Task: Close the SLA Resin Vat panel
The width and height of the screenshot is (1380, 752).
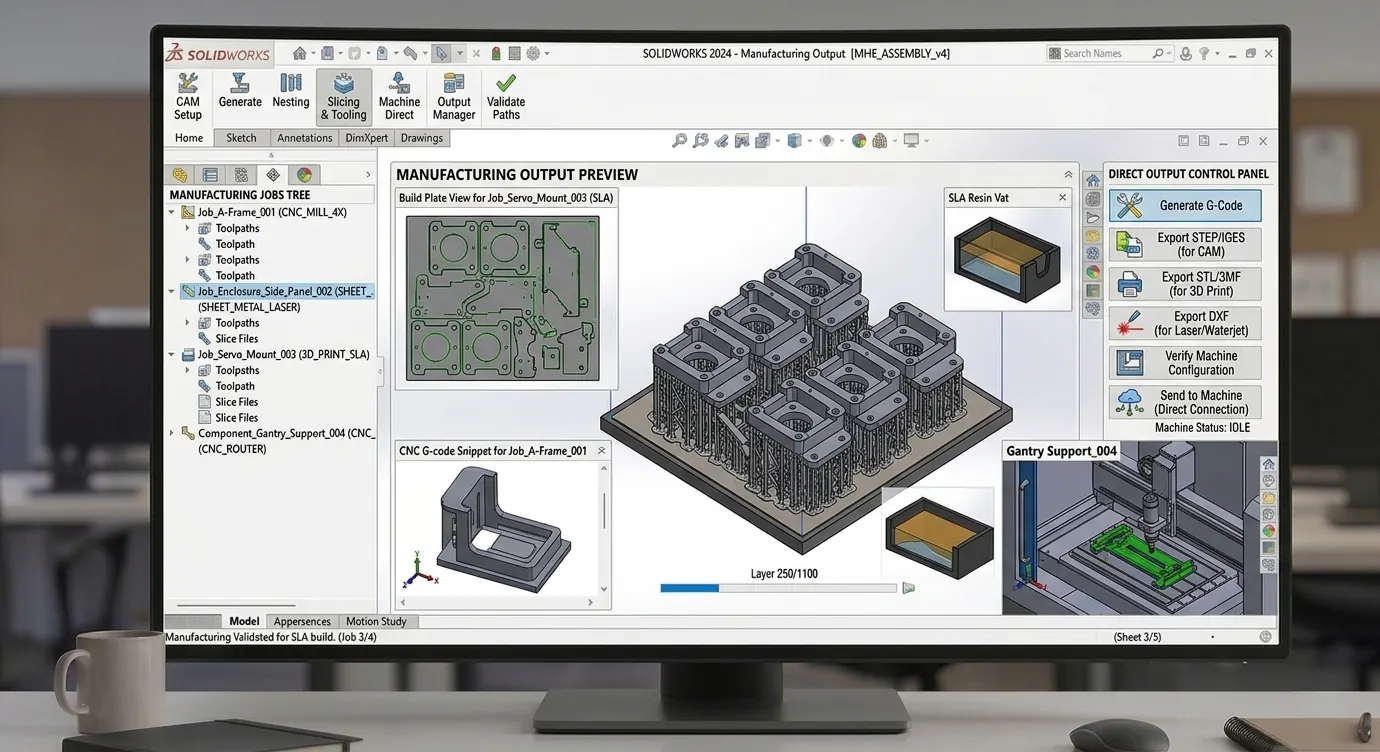Action: tap(1062, 198)
